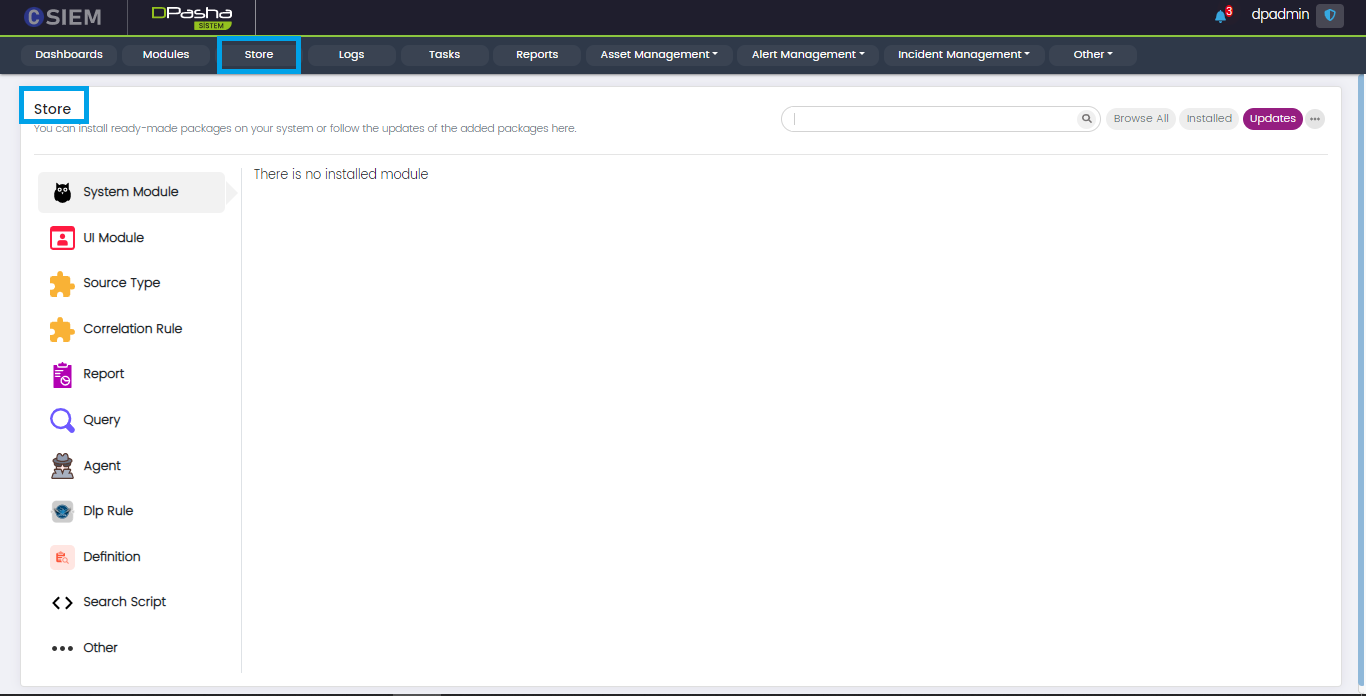Click the Source Type puzzle icon
Screen dimensions: 1366x696
pyautogui.click(x=62, y=284)
